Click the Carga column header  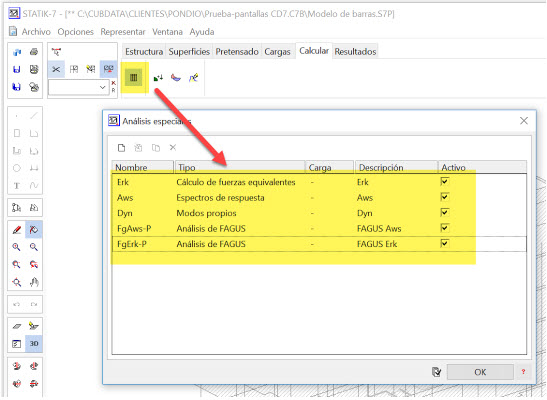(x=329, y=167)
